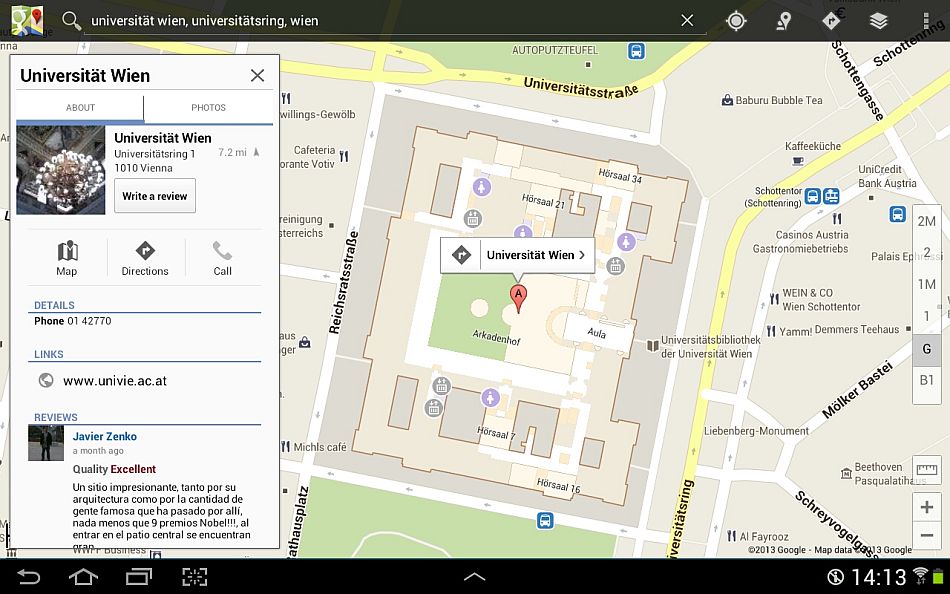Tap the Call phone icon
Viewport: 950px width, 594px height.
click(222, 258)
